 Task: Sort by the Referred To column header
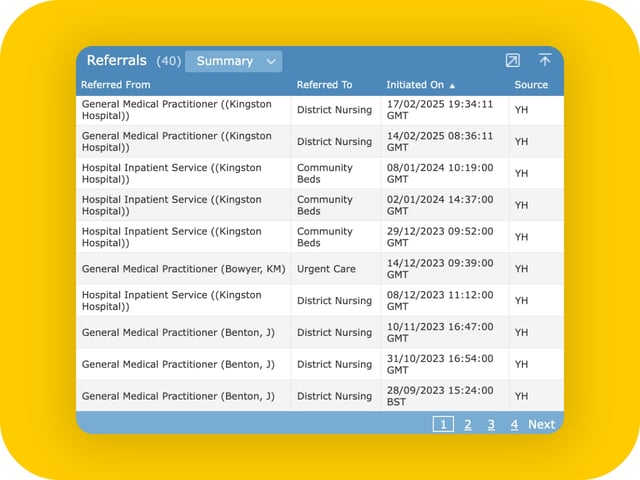[x=324, y=85]
